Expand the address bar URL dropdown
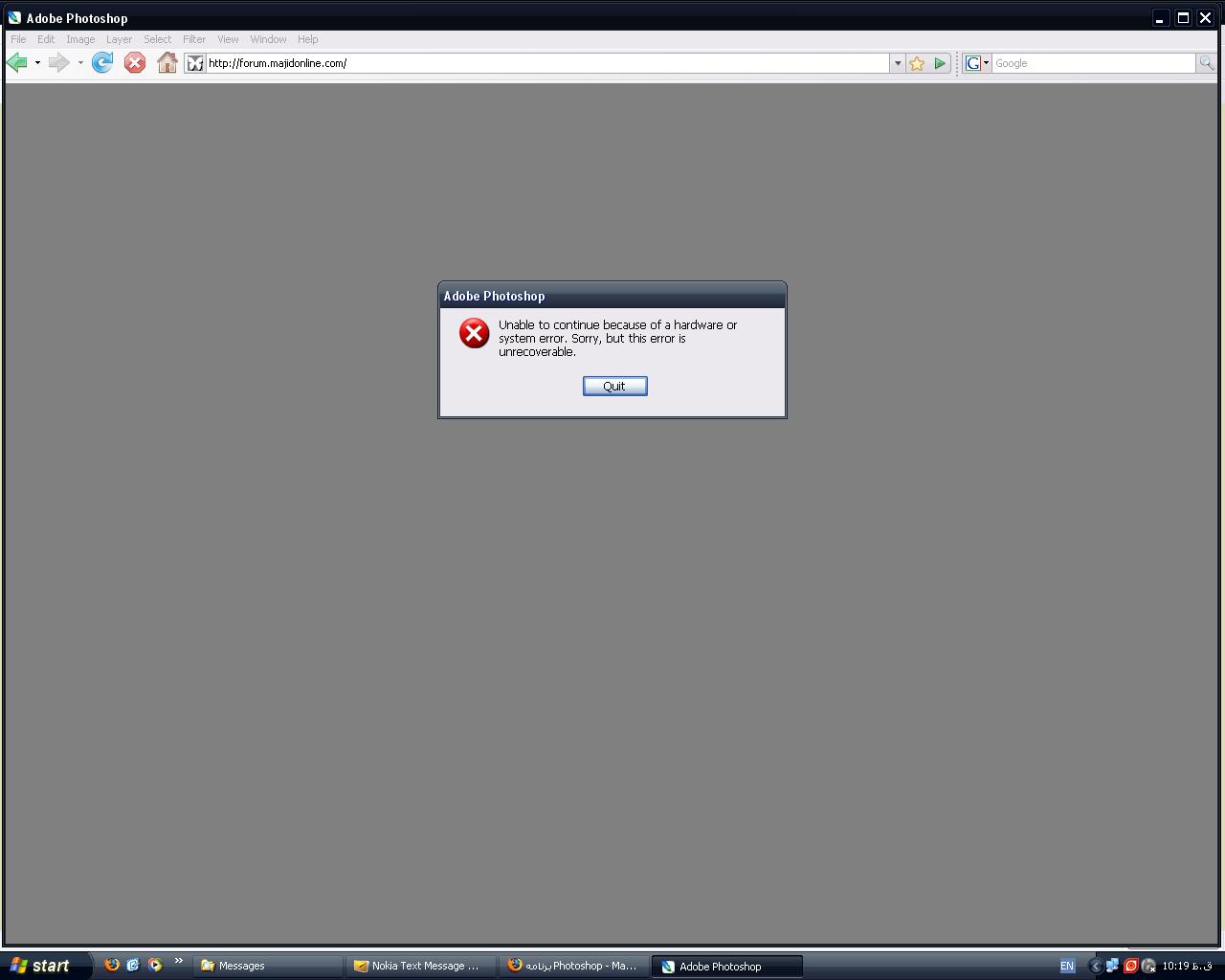Screen dimensions: 1225x980 tap(897, 63)
